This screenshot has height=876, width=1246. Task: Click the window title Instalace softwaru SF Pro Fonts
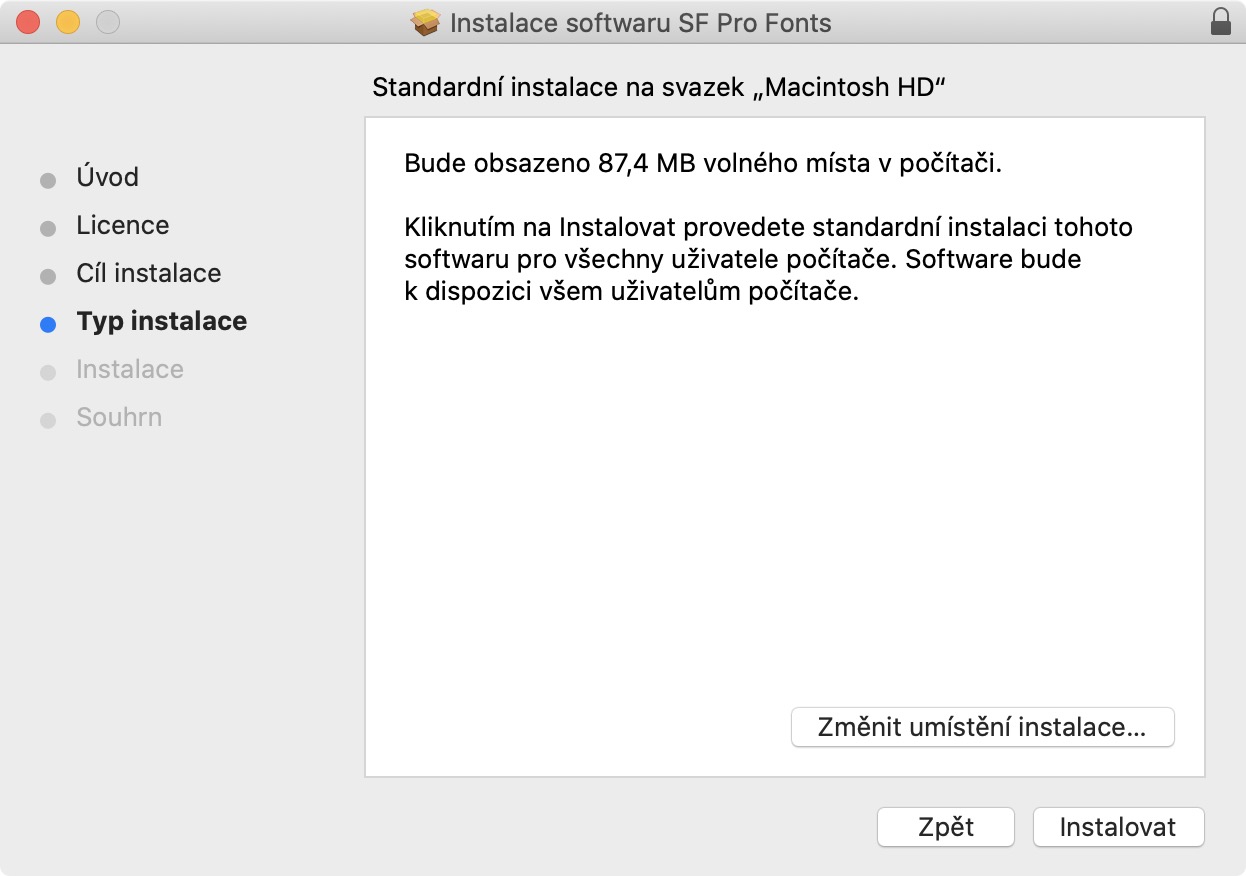click(640, 23)
